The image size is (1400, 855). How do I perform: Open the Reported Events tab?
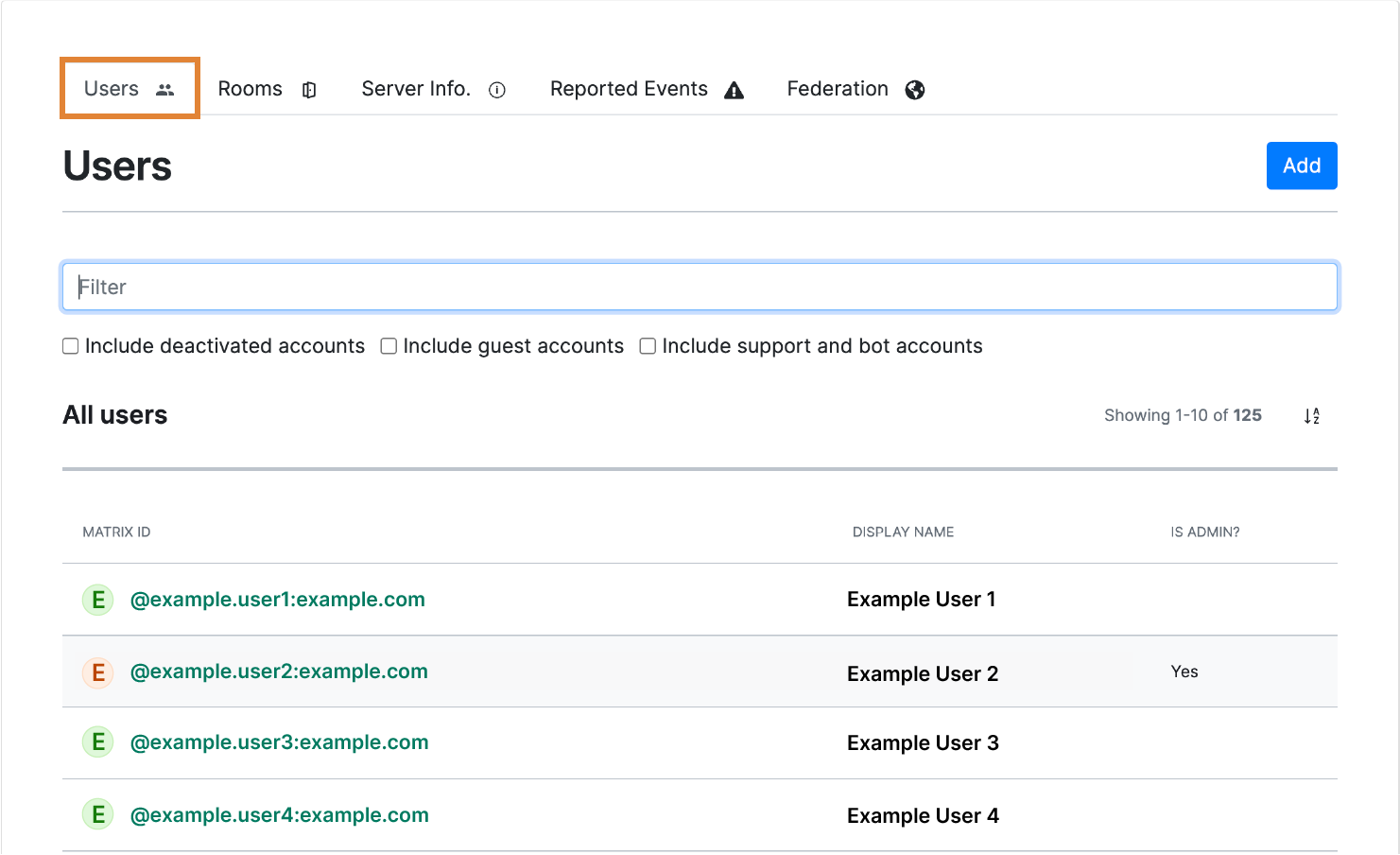(629, 89)
